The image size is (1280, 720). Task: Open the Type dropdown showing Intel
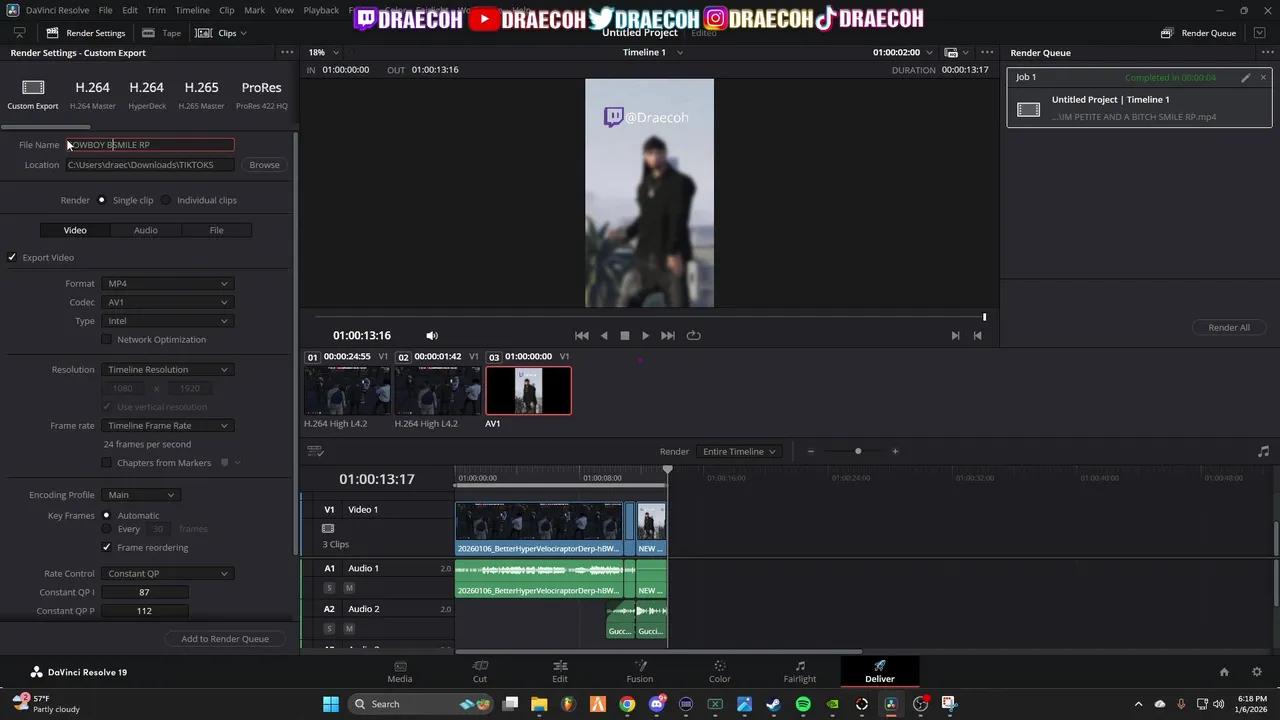point(167,321)
